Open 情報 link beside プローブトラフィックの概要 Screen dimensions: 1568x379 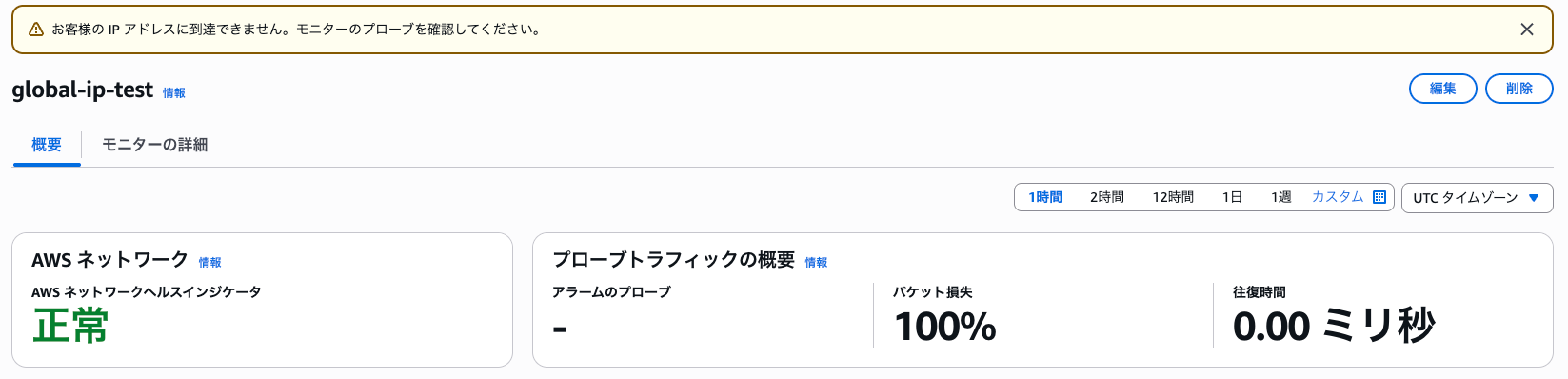coord(817,263)
